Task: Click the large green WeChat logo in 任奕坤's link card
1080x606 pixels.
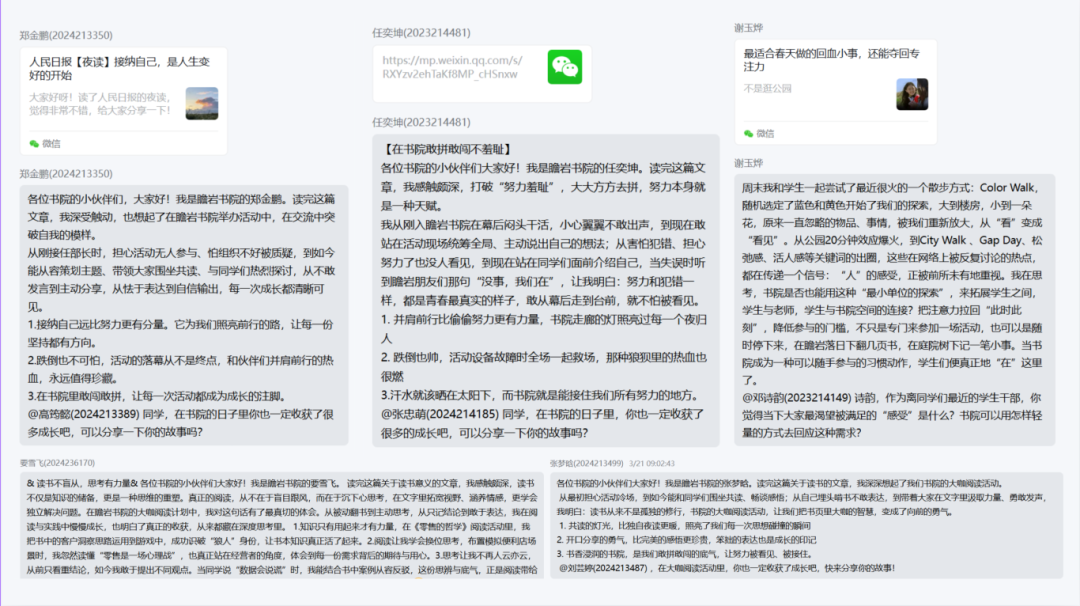Action: (x=564, y=67)
